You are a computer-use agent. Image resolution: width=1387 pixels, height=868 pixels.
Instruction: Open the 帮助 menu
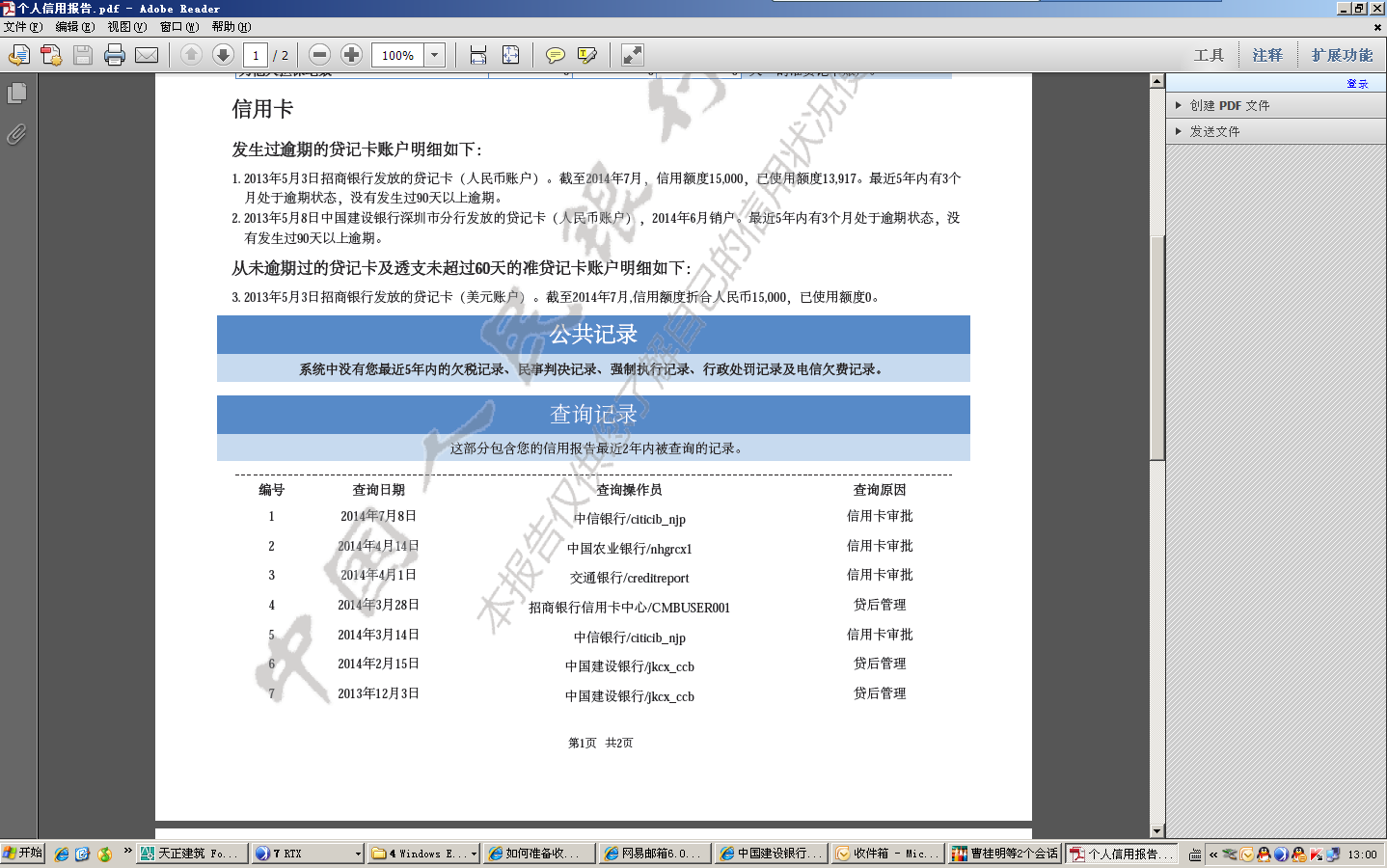click(231, 27)
